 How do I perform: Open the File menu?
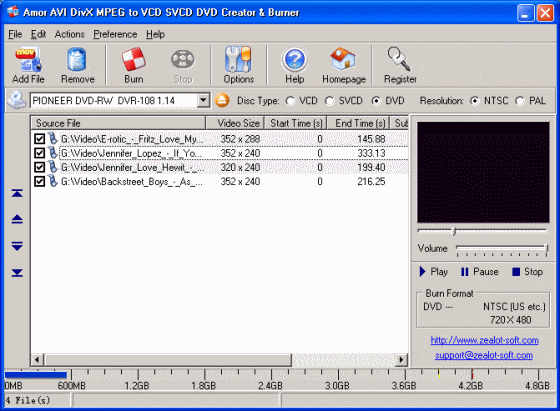[15, 34]
